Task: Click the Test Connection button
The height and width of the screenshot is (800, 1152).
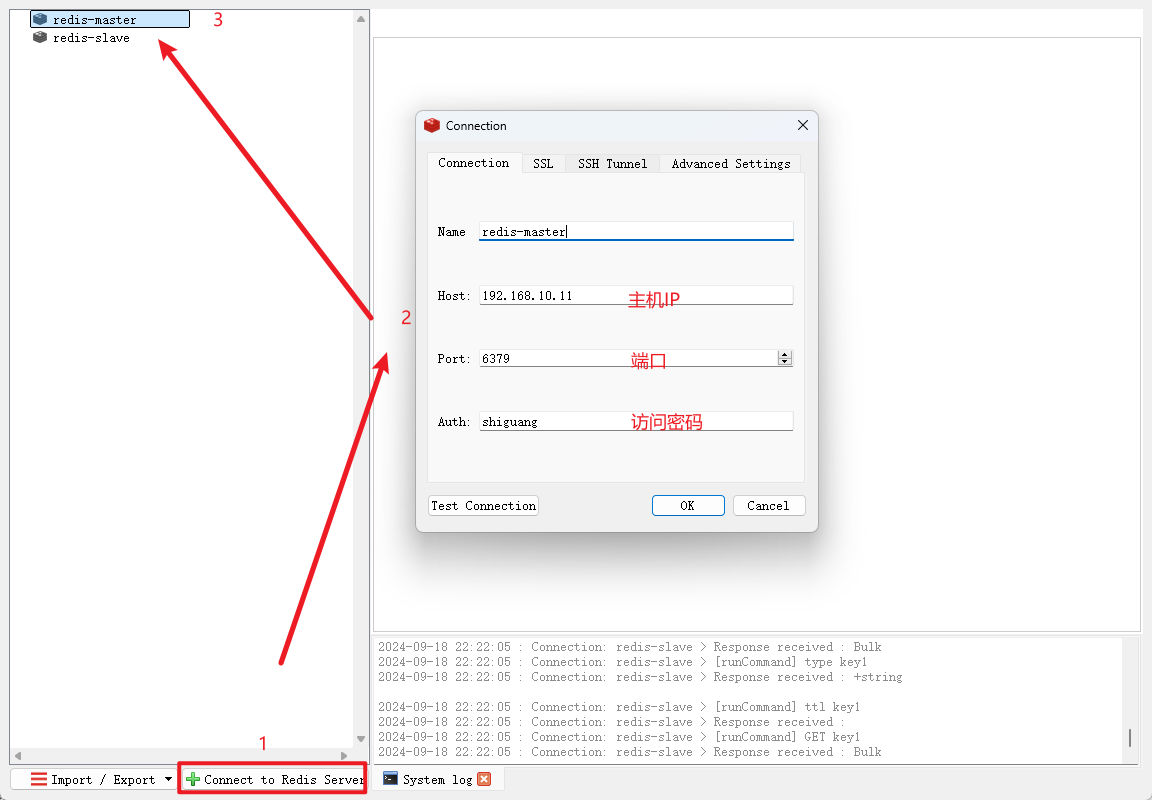Action: (483, 505)
